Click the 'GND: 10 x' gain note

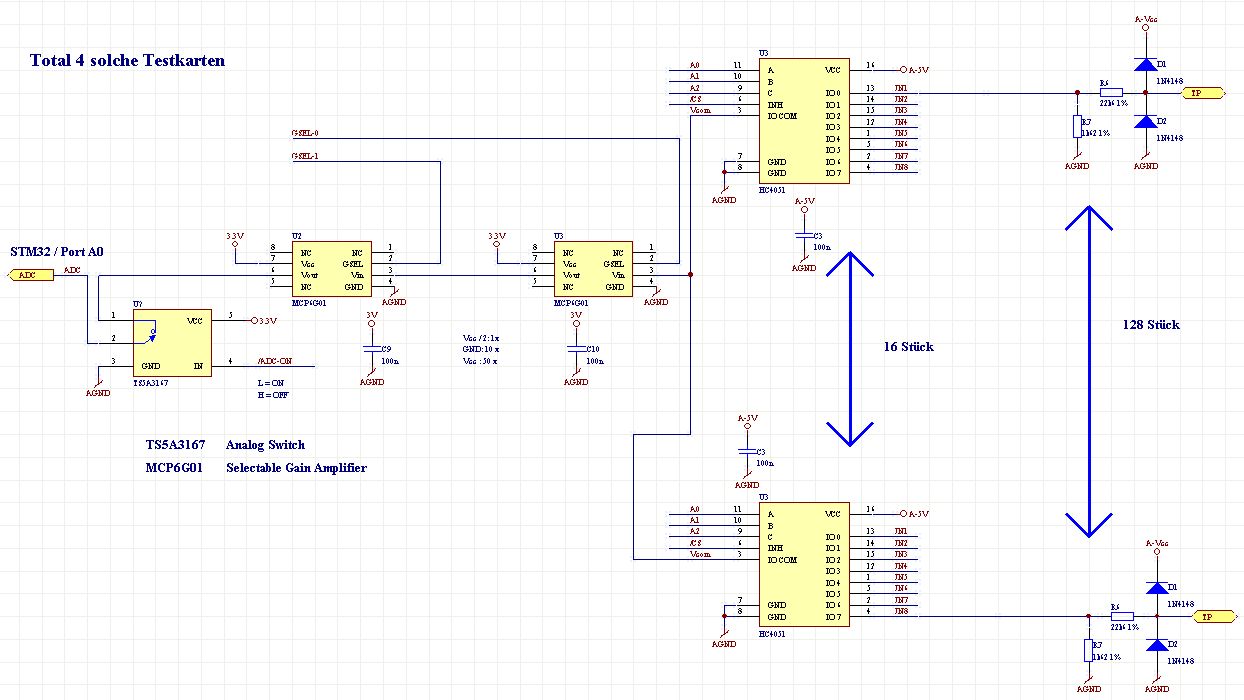click(x=480, y=349)
